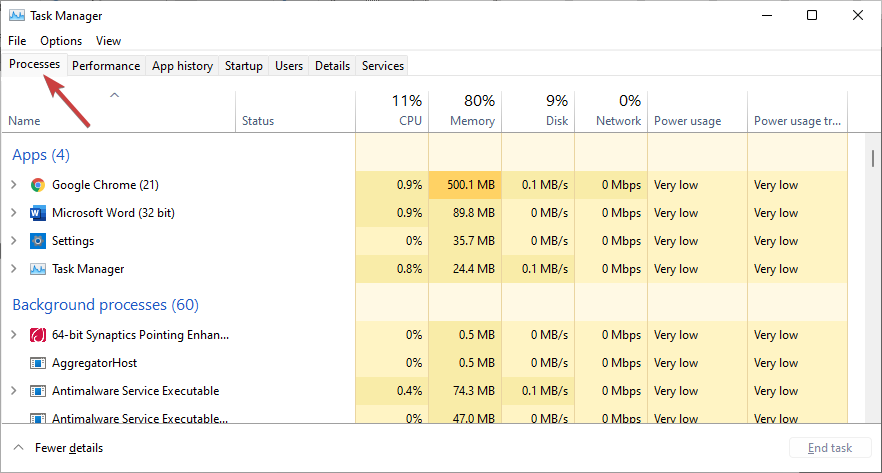The image size is (882, 473).
Task: Open the File menu
Action: pos(17,40)
